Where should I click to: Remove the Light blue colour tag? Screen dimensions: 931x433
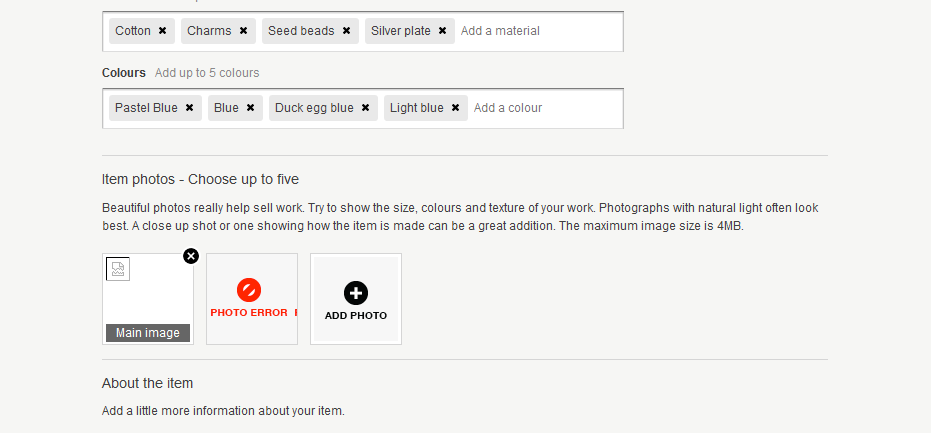coord(455,108)
